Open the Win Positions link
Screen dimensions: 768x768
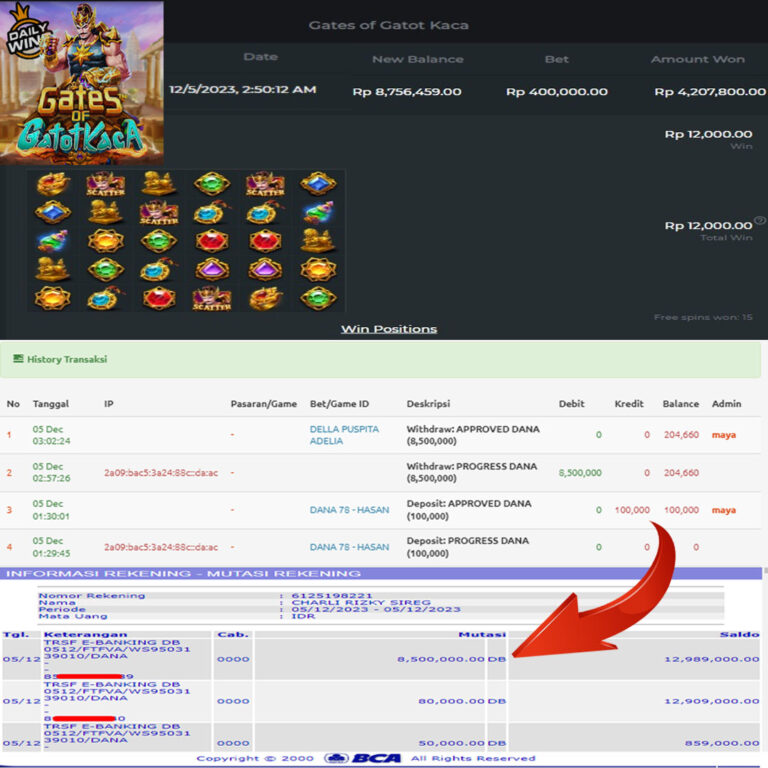[388, 329]
